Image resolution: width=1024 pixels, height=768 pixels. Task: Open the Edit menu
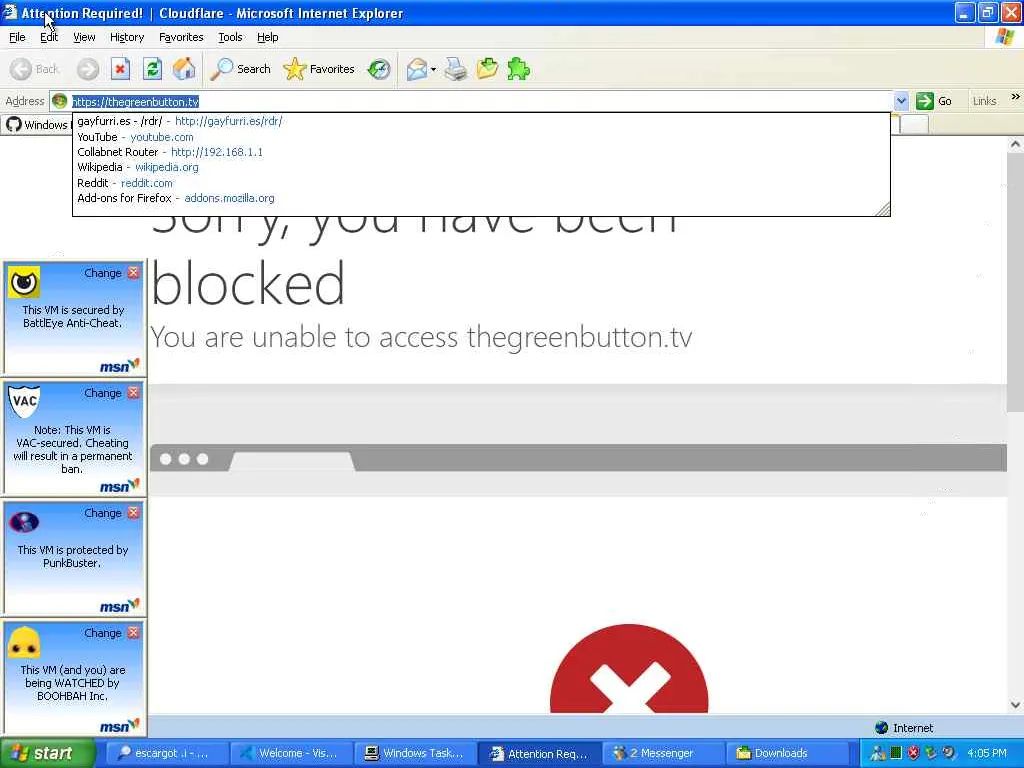pos(49,37)
